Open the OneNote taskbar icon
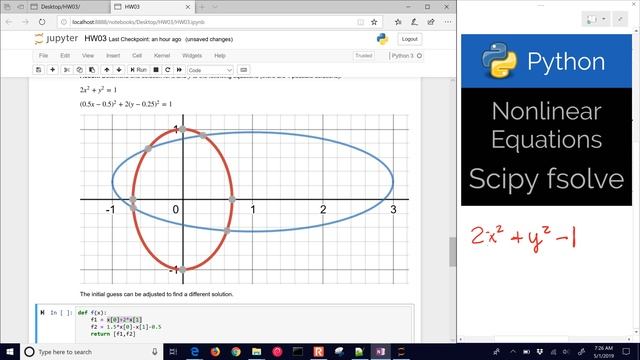Screen dimensions: 640x360 (380, 351)
